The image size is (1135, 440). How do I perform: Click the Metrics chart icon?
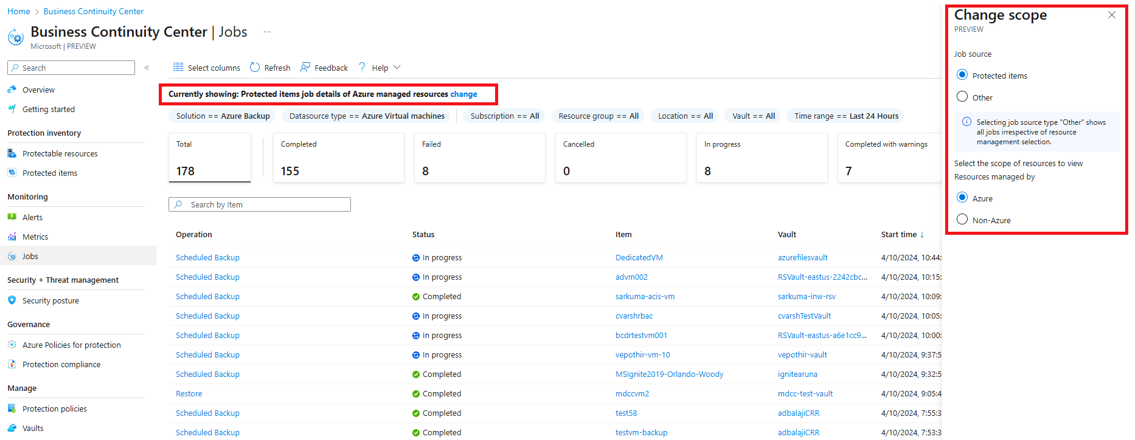(x=12, y=237)
